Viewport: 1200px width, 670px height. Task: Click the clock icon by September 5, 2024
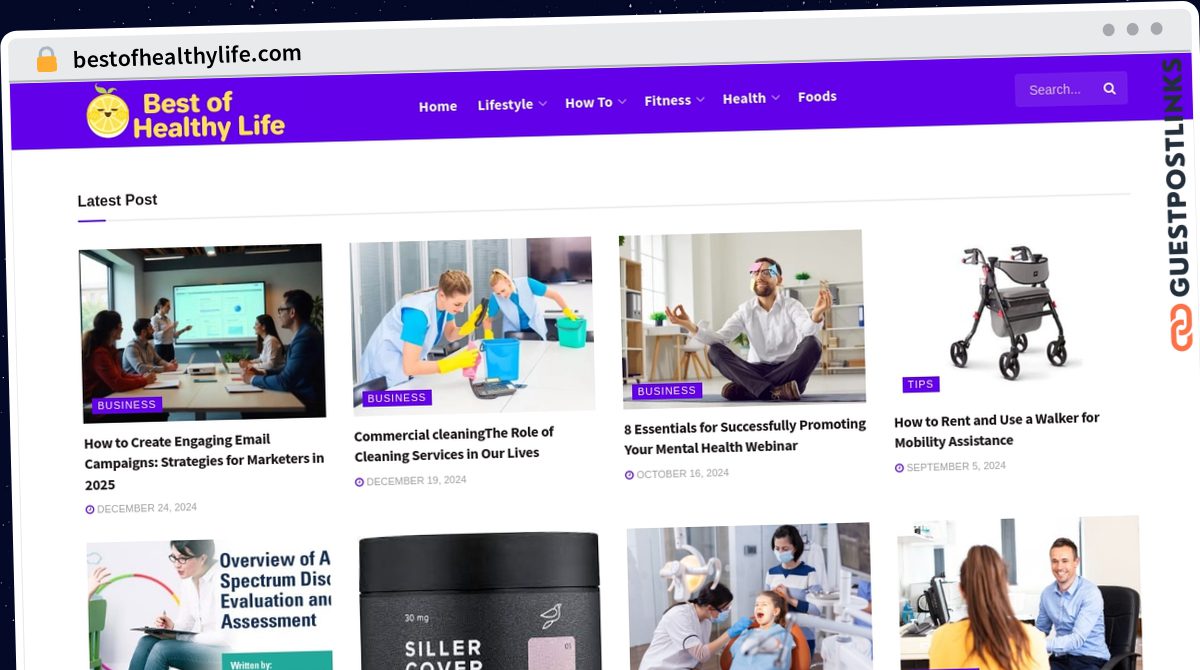click(899, 468)
